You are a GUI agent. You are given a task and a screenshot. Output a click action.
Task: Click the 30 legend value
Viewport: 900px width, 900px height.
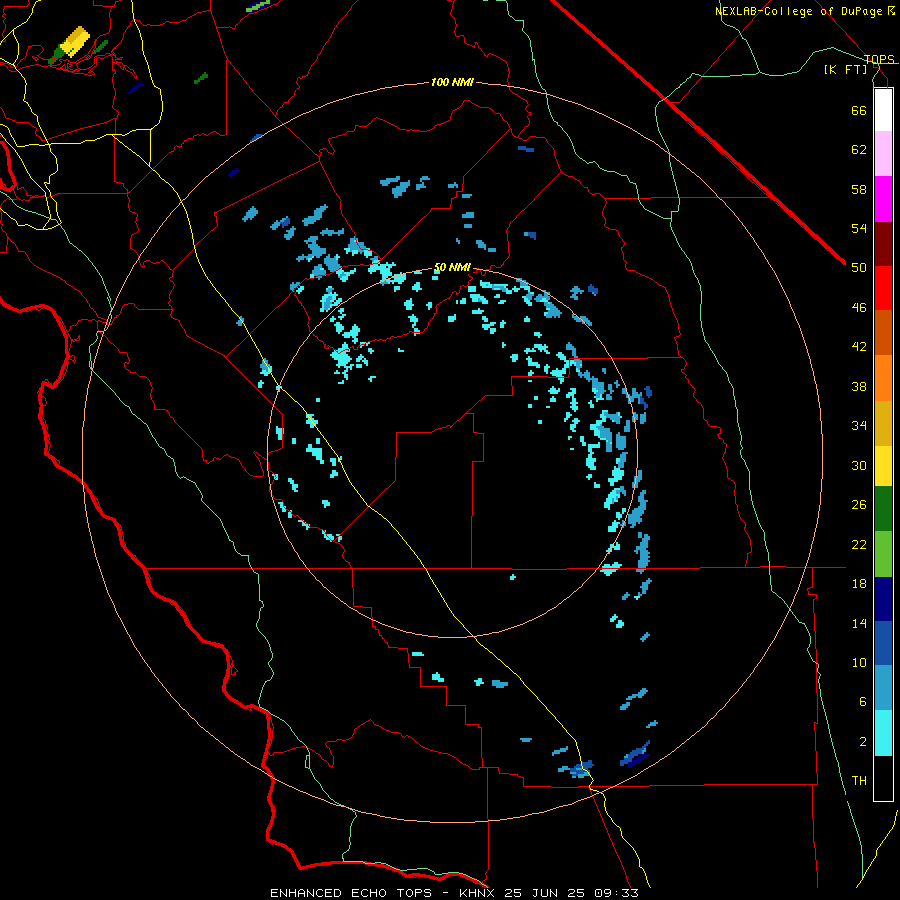859,465
